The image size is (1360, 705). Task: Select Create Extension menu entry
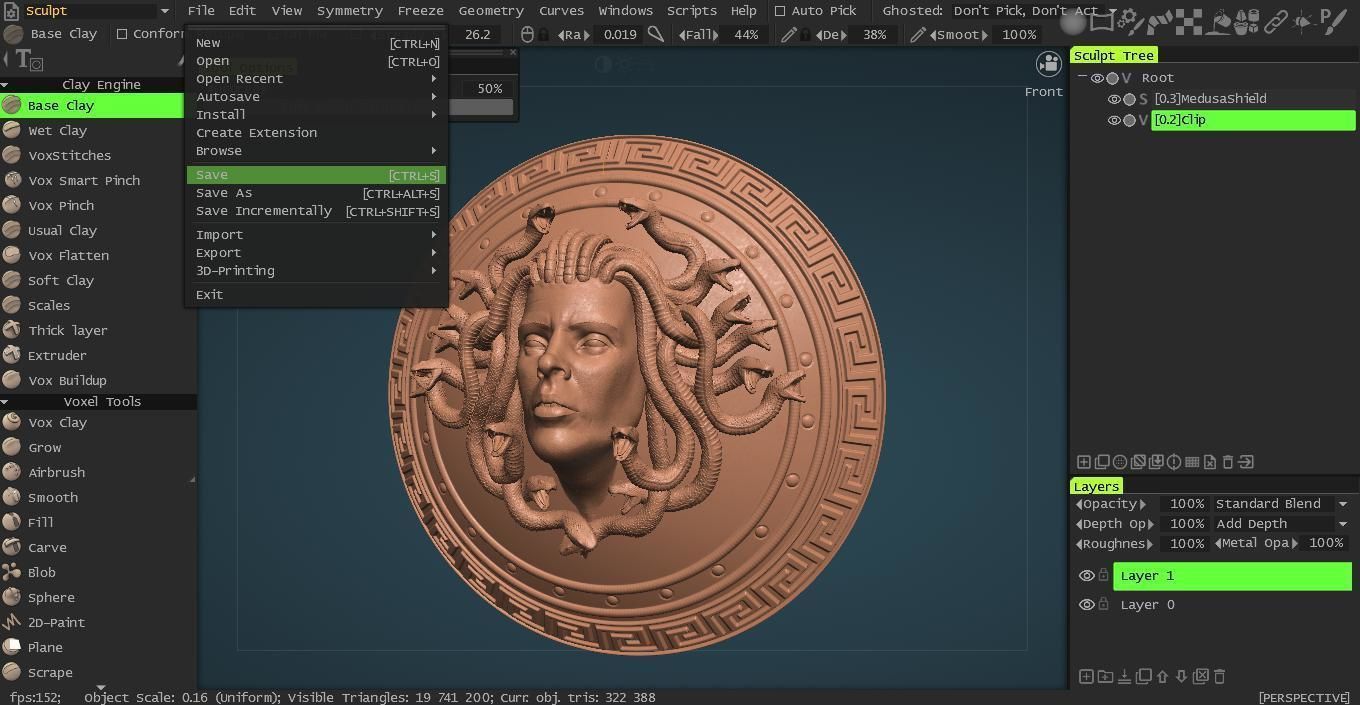point(316,133)
